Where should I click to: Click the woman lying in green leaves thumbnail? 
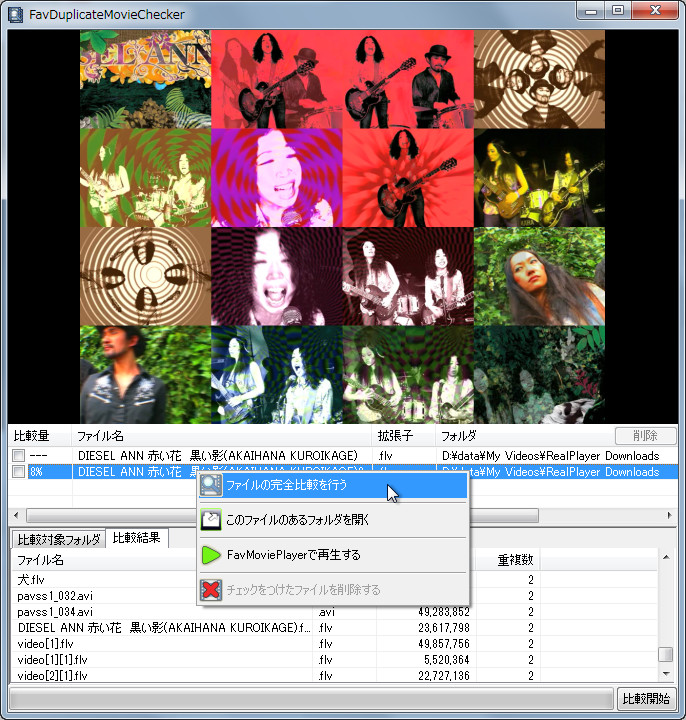click(x=539, y=276)
